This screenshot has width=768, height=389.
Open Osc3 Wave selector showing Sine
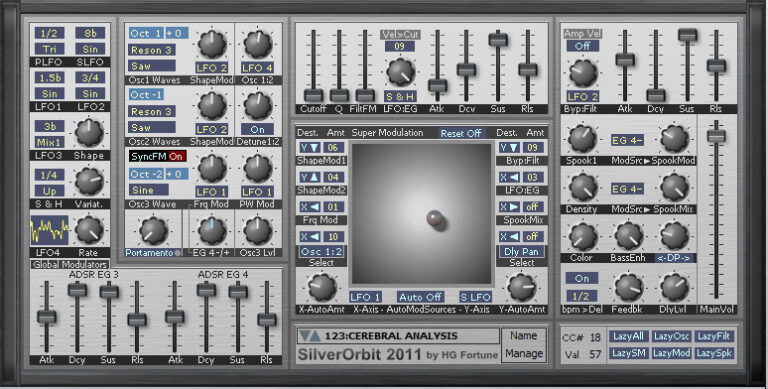[x=149, y=190]
